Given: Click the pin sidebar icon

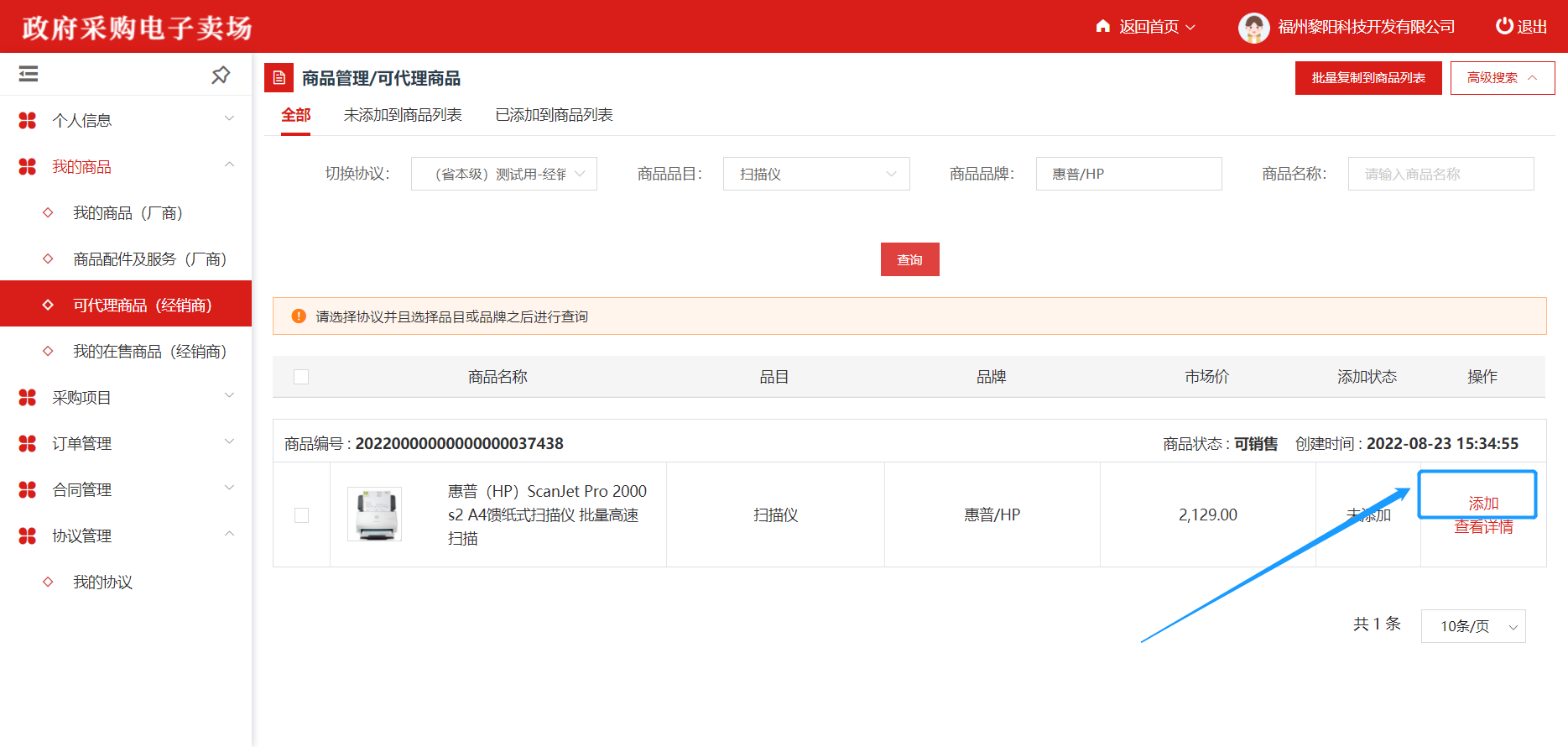Looking at the screenshot, I should click(221, 75).
